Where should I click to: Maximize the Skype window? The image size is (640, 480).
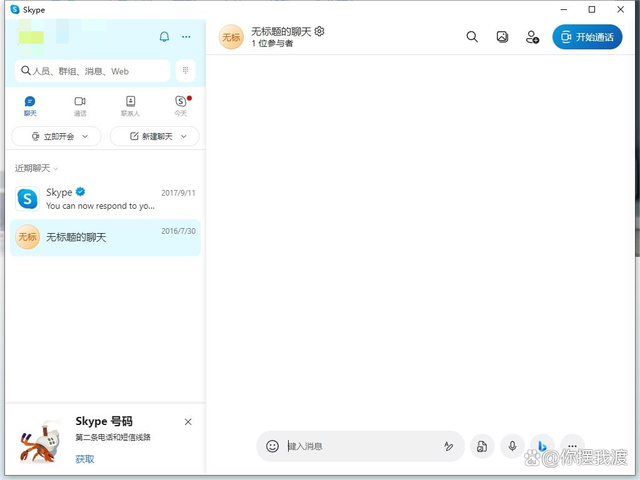click(x=592, y=9)
